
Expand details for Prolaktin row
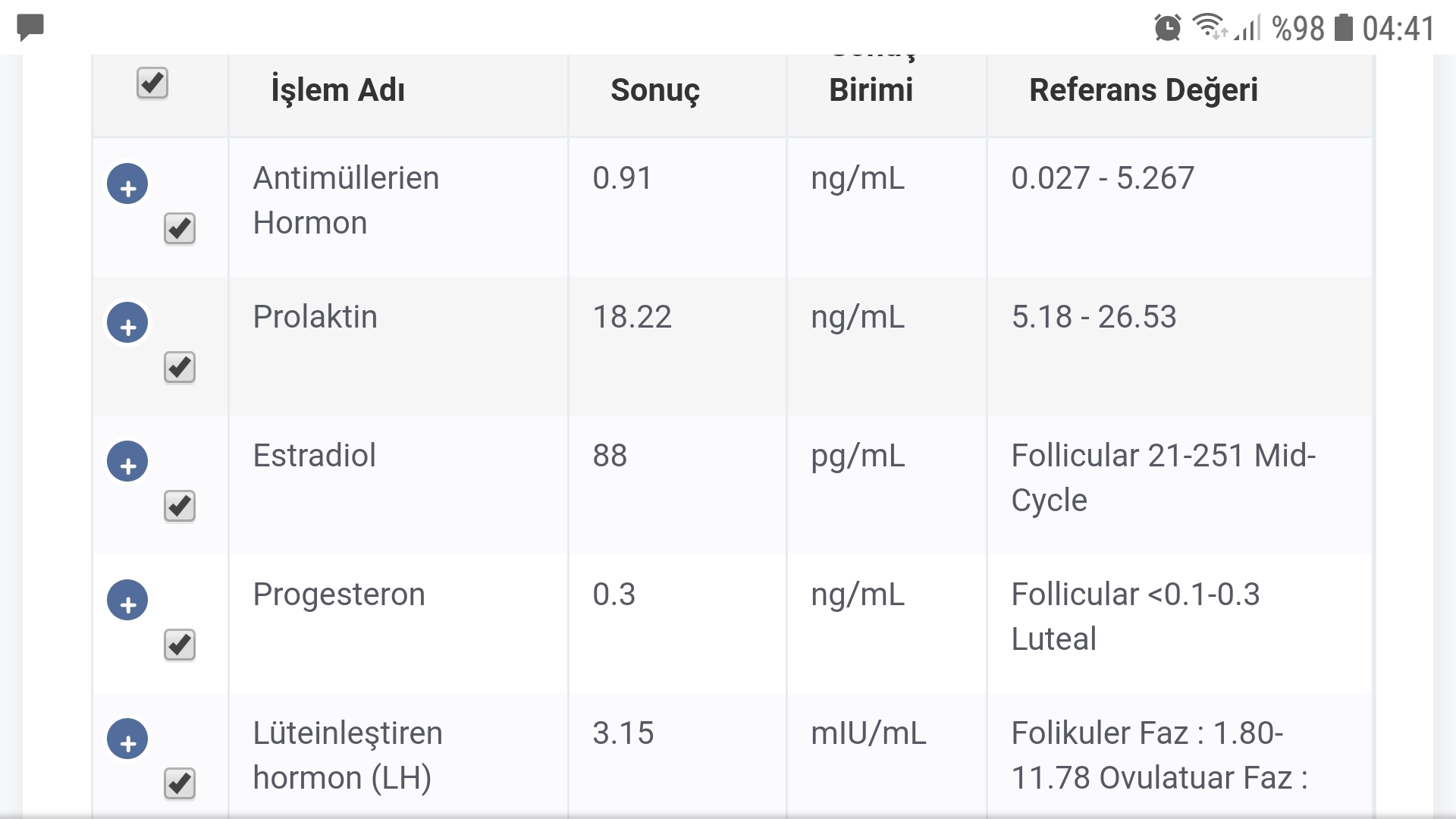(127, 322)
